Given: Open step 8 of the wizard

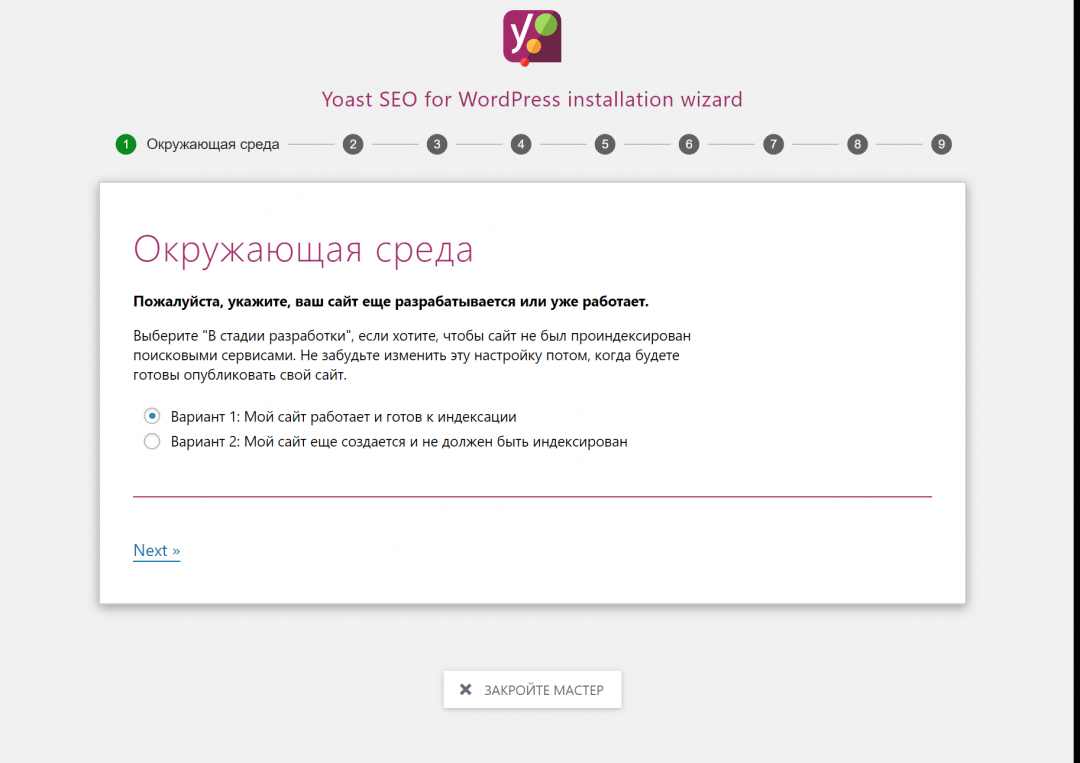Looking at the screenshot, I should pos(857,144).
